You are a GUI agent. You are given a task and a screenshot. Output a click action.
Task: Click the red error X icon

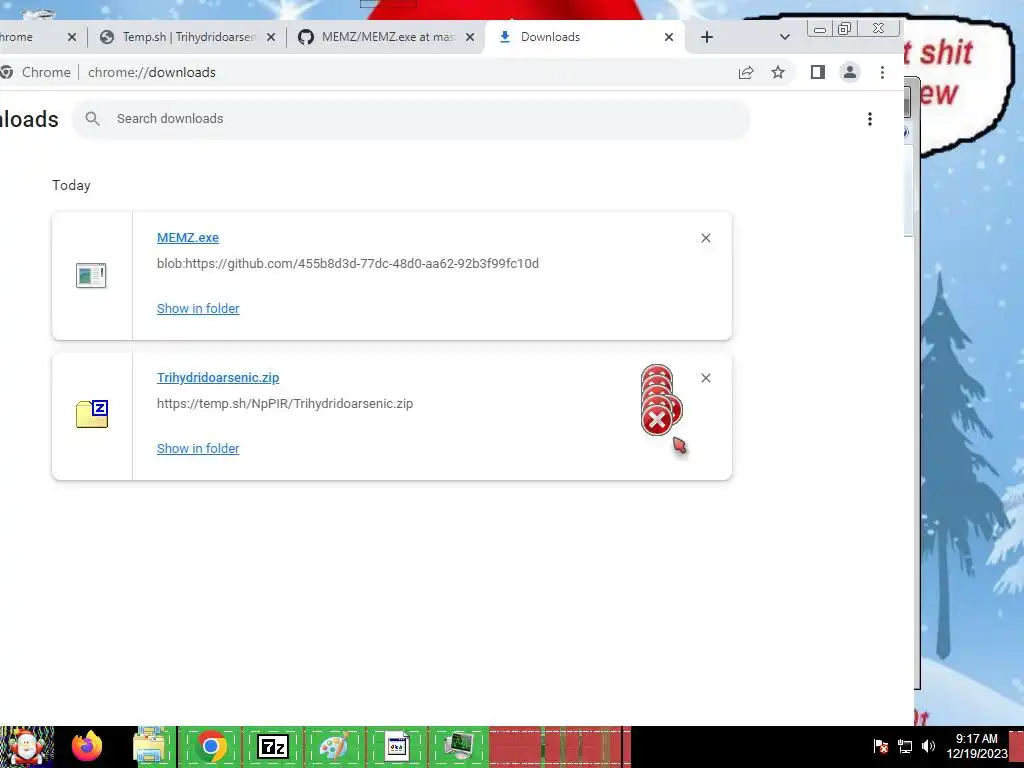click(657, 420)
